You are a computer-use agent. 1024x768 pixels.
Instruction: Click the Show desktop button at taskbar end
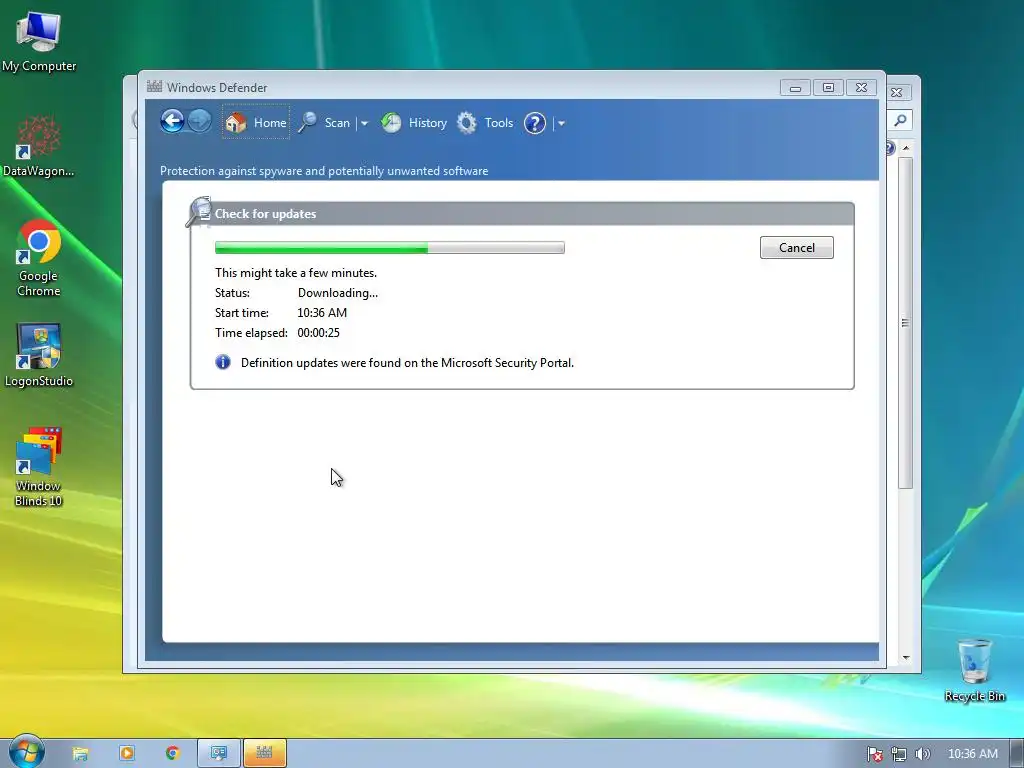1017,754
